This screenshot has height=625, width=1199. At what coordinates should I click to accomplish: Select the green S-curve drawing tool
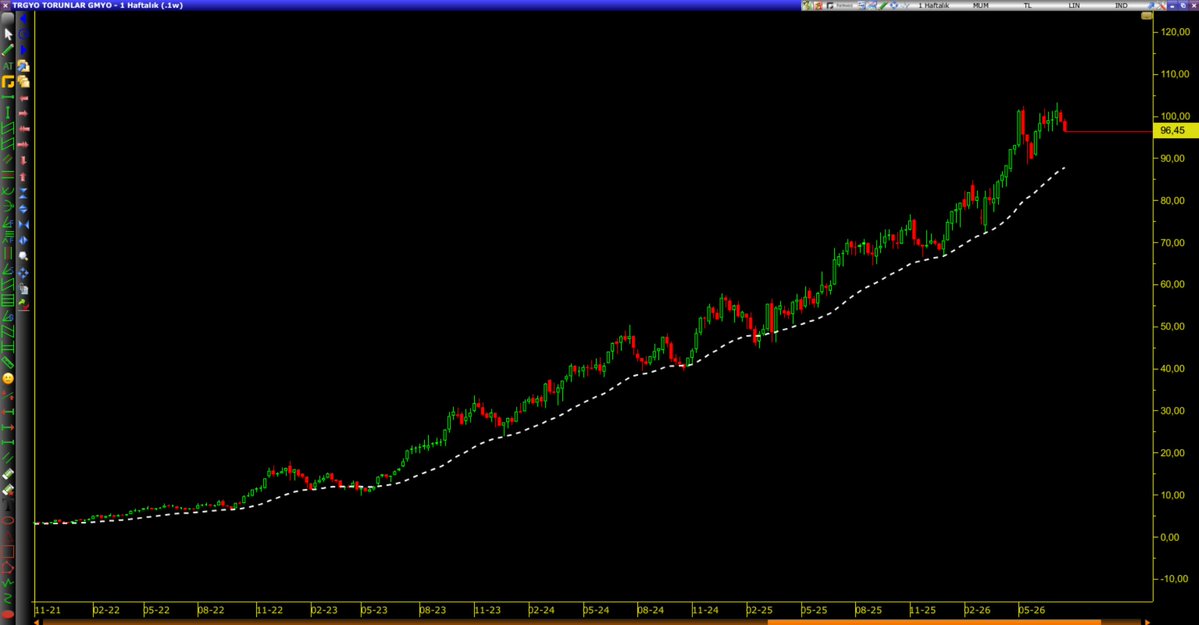point(8,597)
